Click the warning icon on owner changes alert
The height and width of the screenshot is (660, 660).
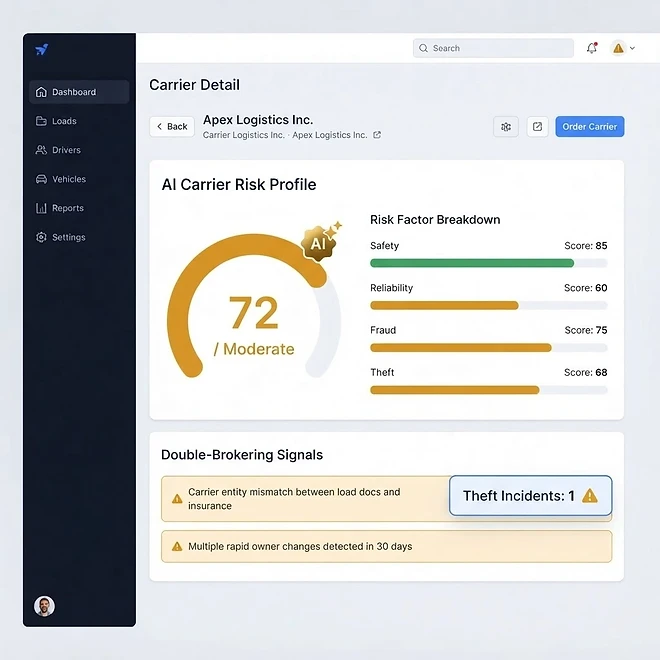[x=177, y=546]
